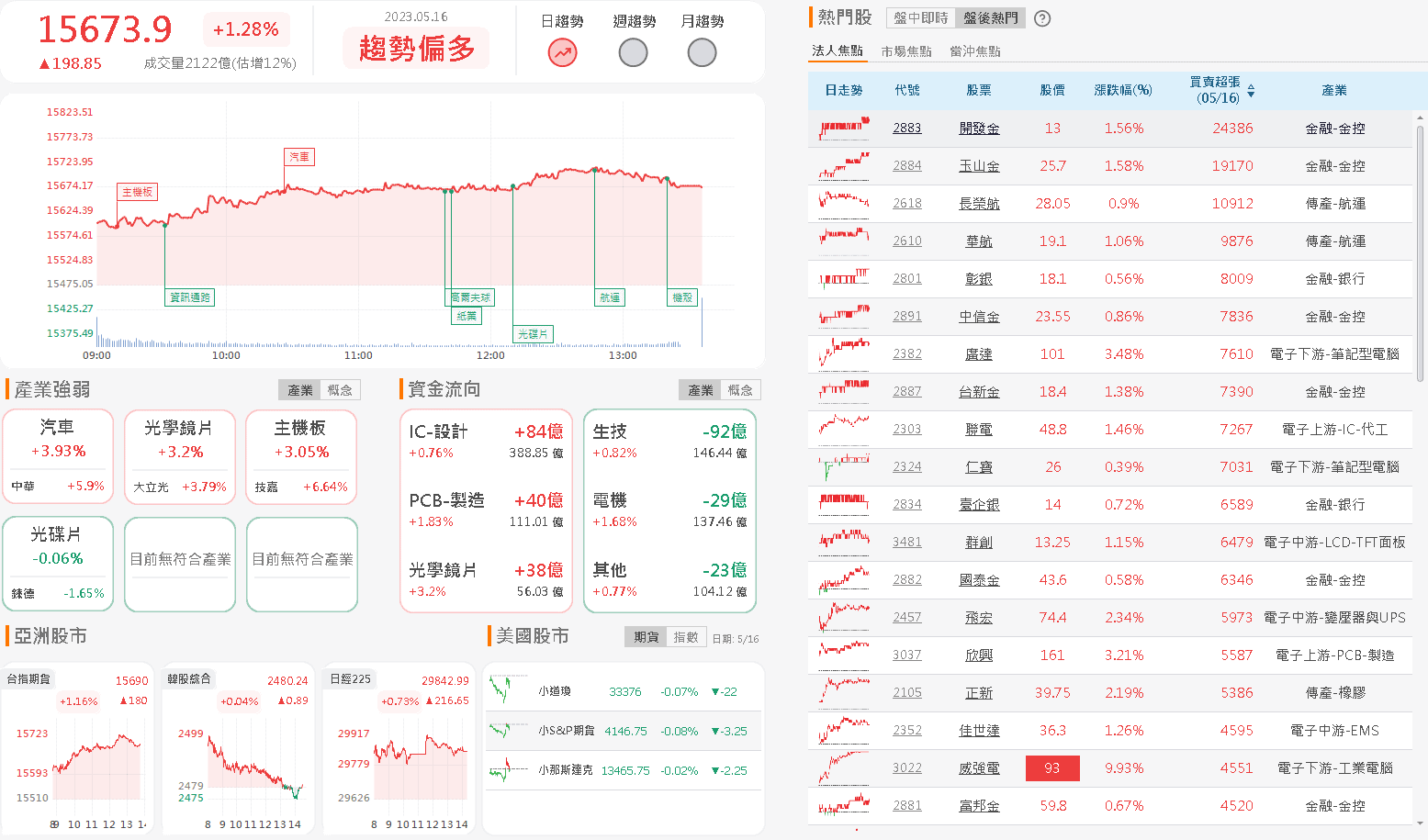The image size is (1428, 840).
Task: Open stock name link 威強電
Action: (x=979, y=768)
